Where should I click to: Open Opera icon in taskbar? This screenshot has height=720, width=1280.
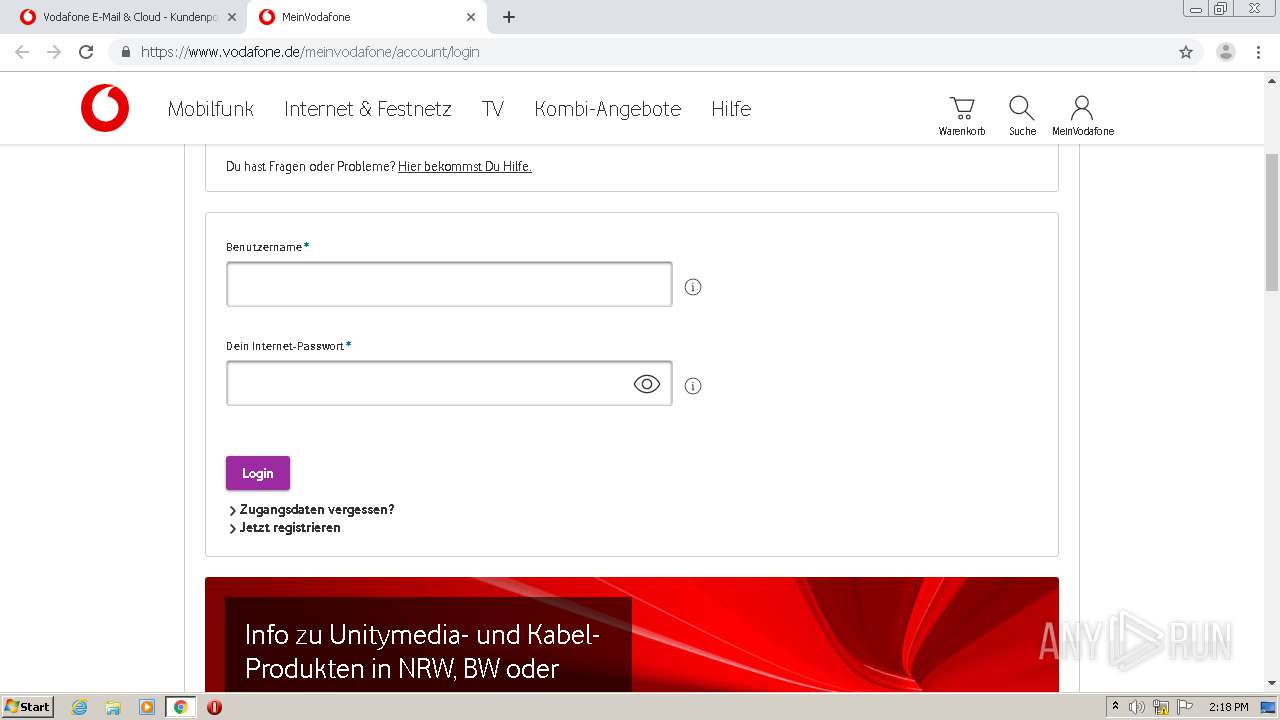214,707
